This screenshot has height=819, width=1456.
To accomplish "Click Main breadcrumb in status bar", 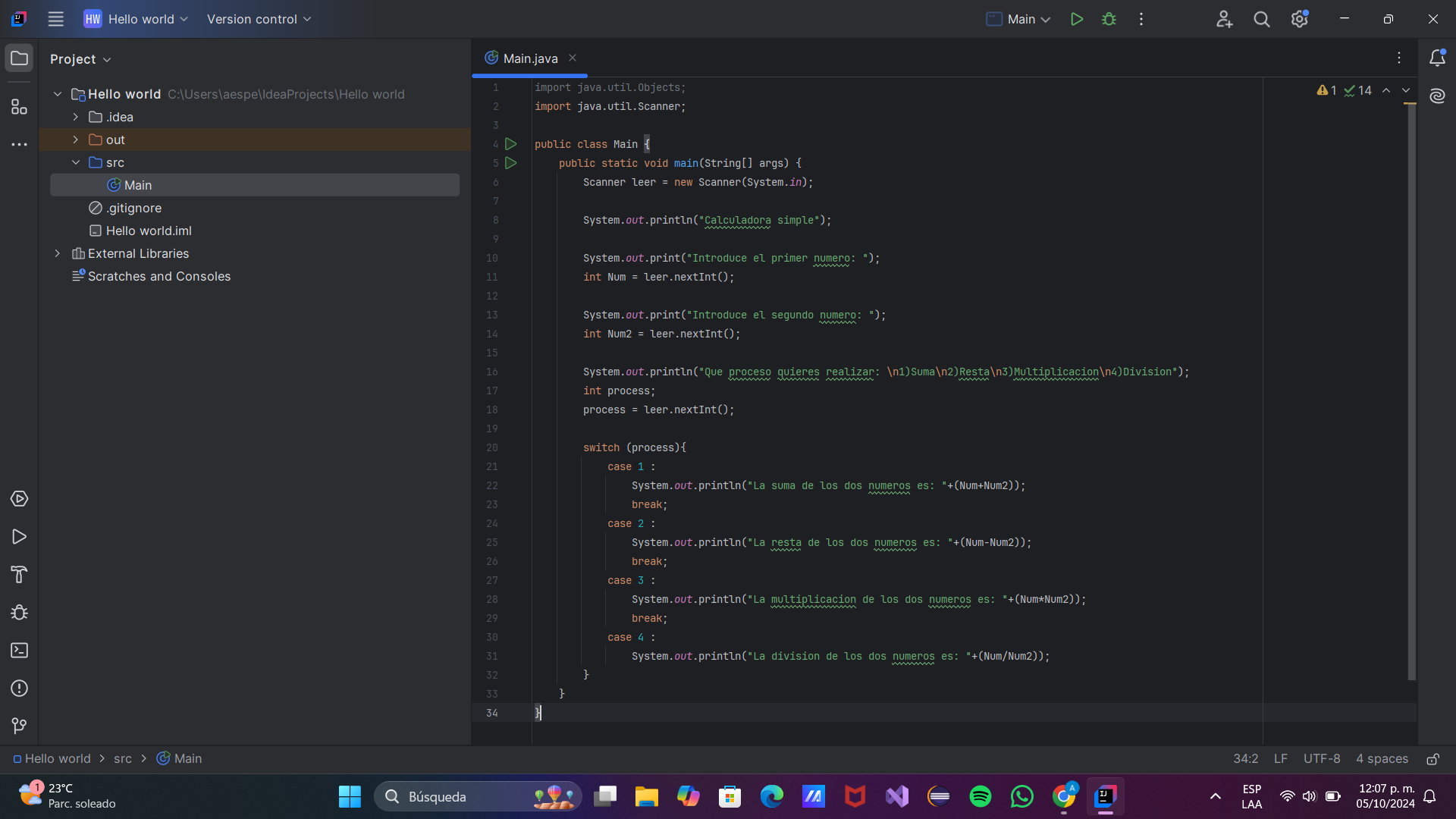I will pos(179,759).
